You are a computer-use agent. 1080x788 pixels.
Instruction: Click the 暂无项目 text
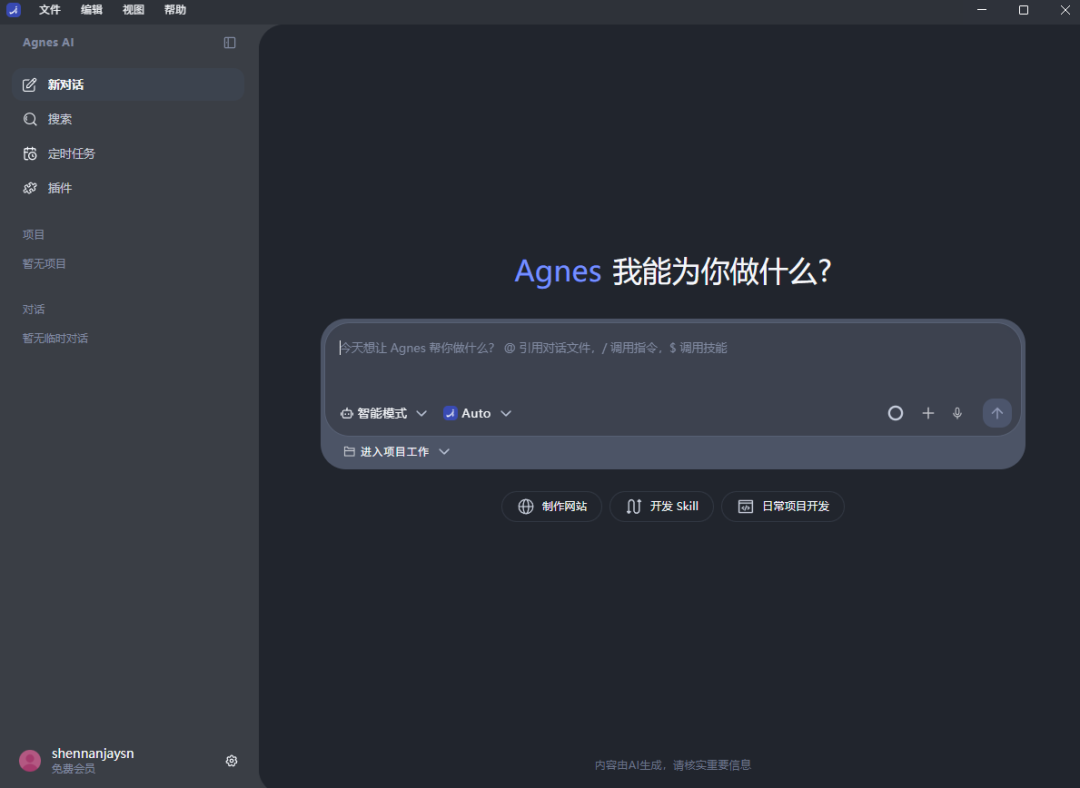click(x=44, y=264)
